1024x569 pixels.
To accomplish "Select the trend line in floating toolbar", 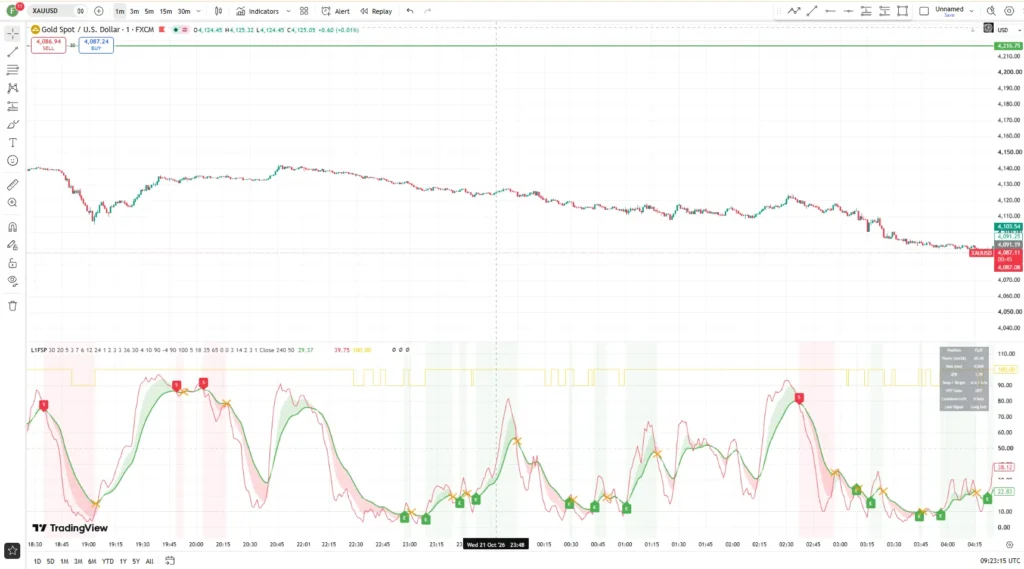I will [812, 11].
